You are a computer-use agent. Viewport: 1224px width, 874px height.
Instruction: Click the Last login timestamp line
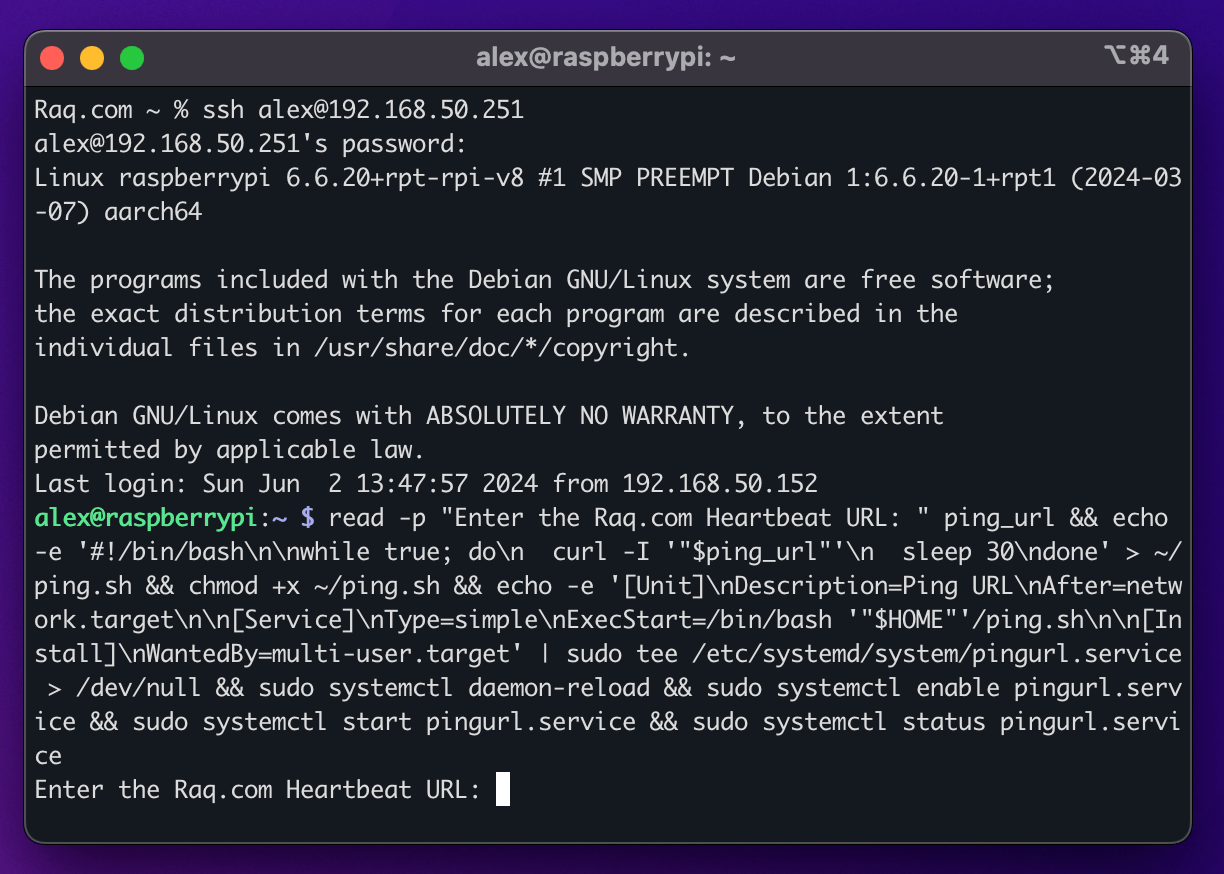[425, 483]
